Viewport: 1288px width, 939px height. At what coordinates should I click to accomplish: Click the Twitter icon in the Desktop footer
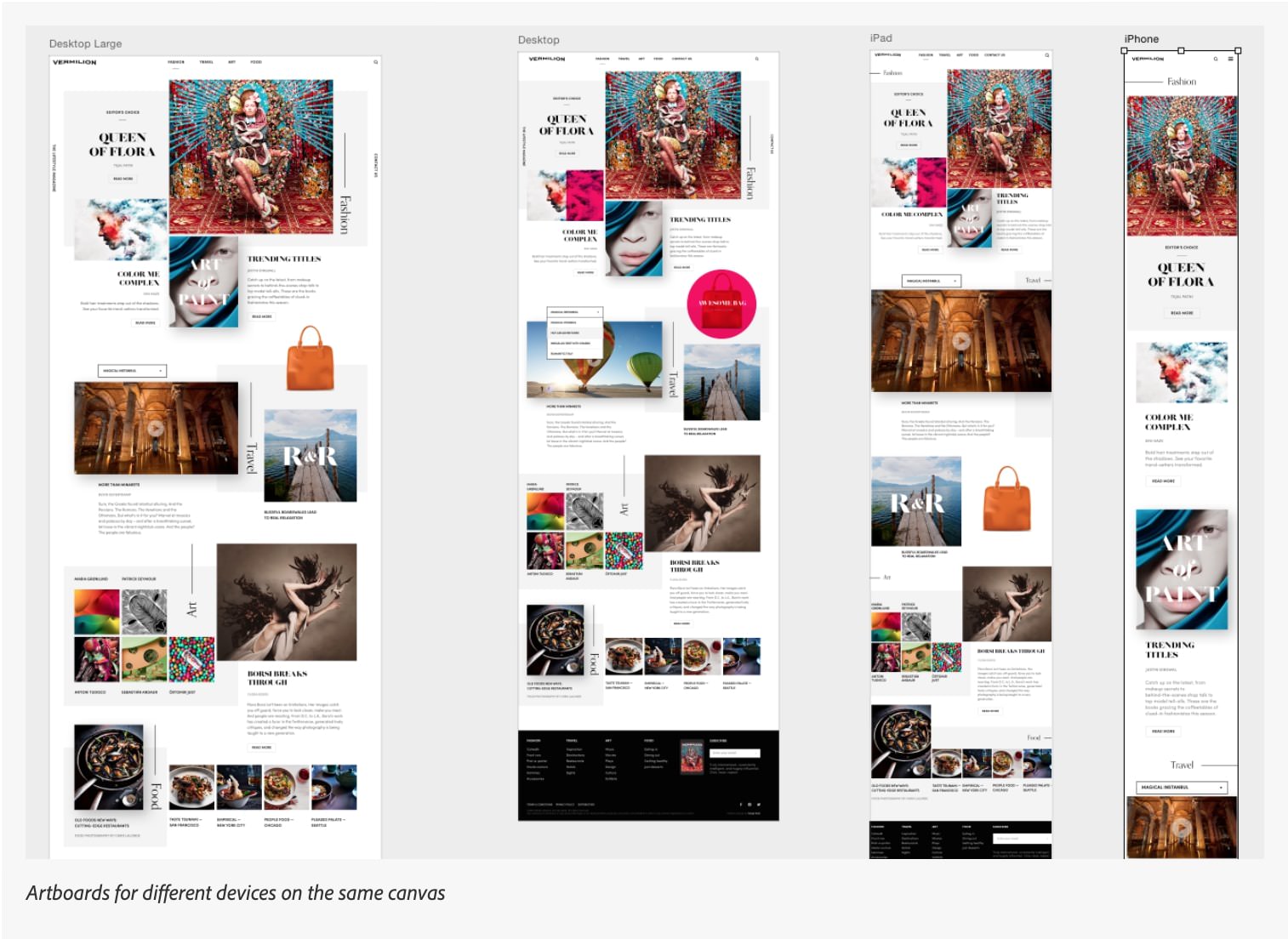click(759, 805)
